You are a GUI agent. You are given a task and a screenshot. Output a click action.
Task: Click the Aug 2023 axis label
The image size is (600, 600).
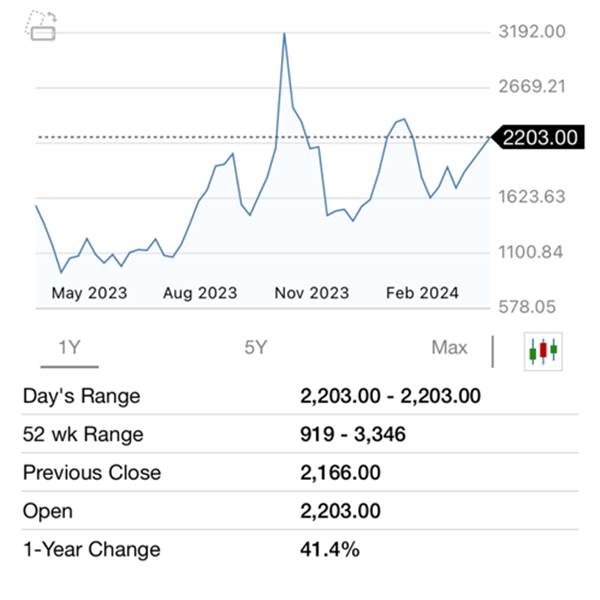coord(200,293)
